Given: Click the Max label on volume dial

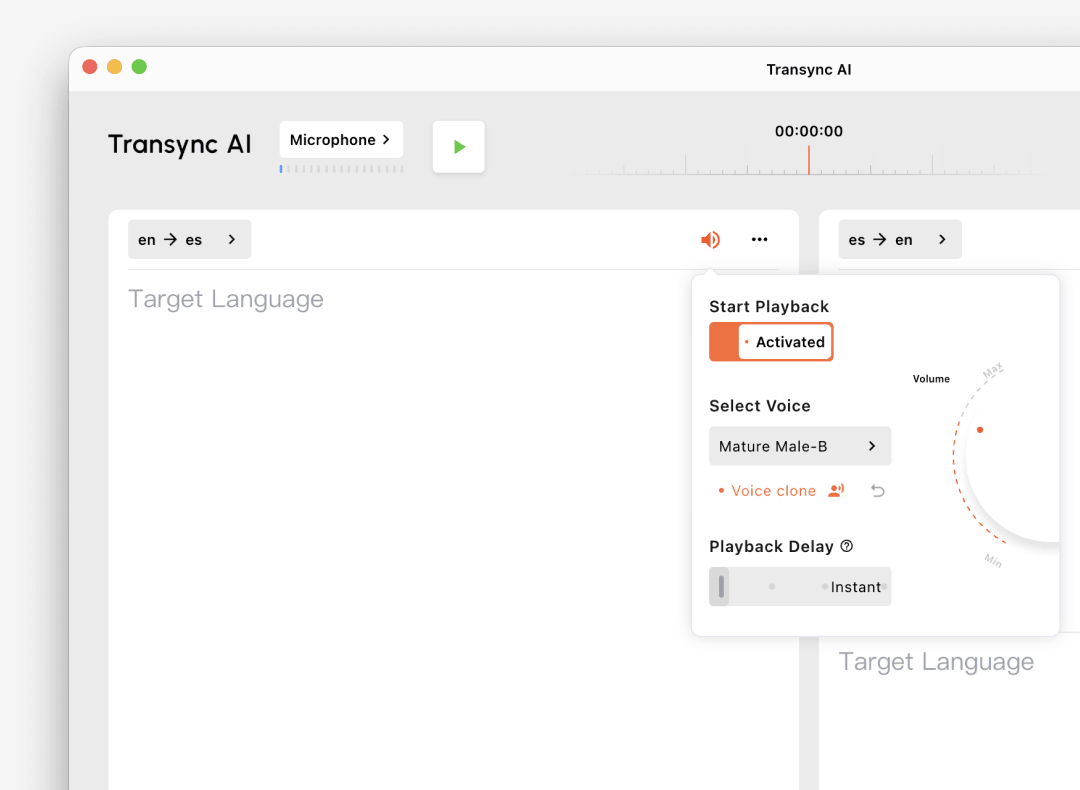Looking at the screenshot, I should [x=993, y=370].
